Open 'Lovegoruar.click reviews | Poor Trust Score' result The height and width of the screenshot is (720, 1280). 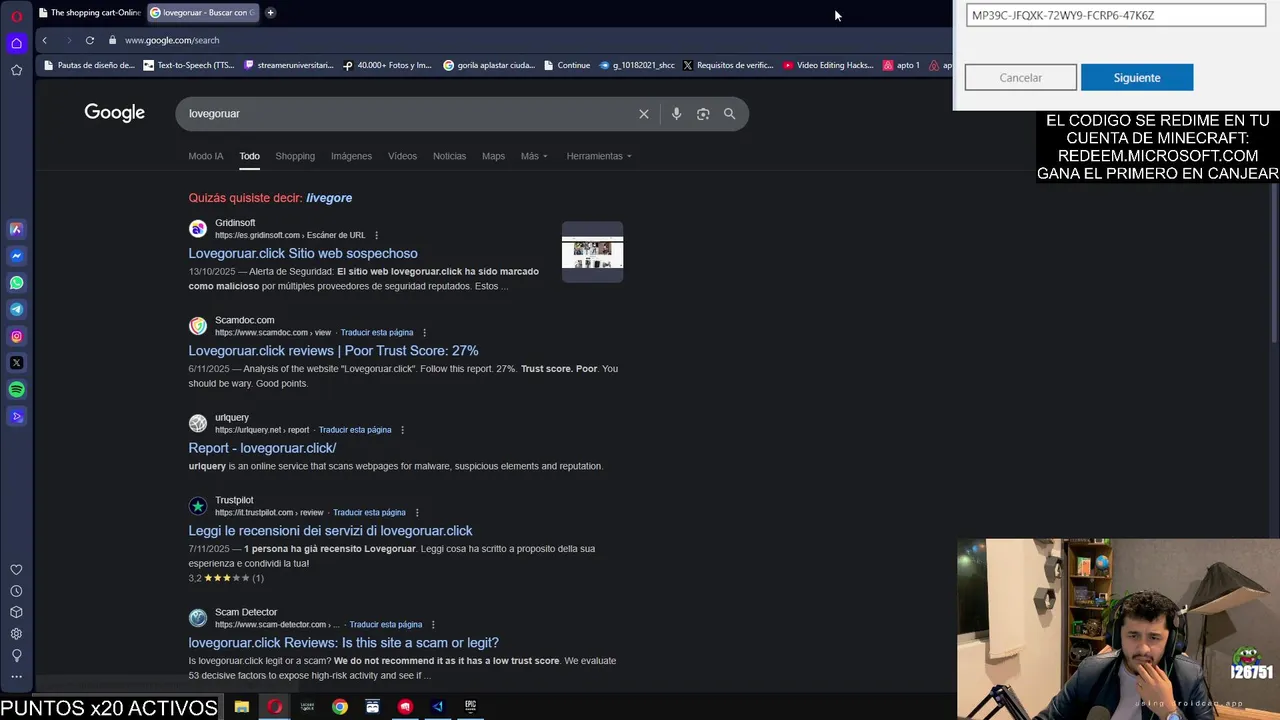[333, 350]
